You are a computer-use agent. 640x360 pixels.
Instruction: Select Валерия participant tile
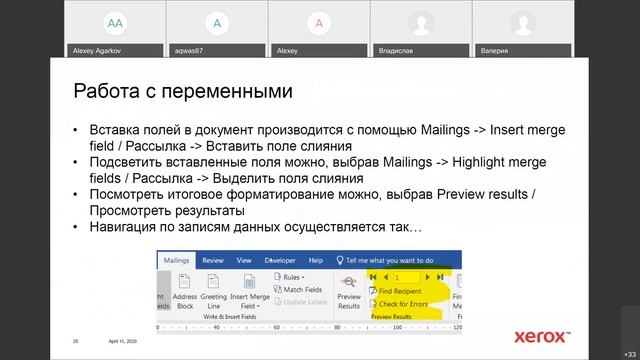tap(523, 29)
